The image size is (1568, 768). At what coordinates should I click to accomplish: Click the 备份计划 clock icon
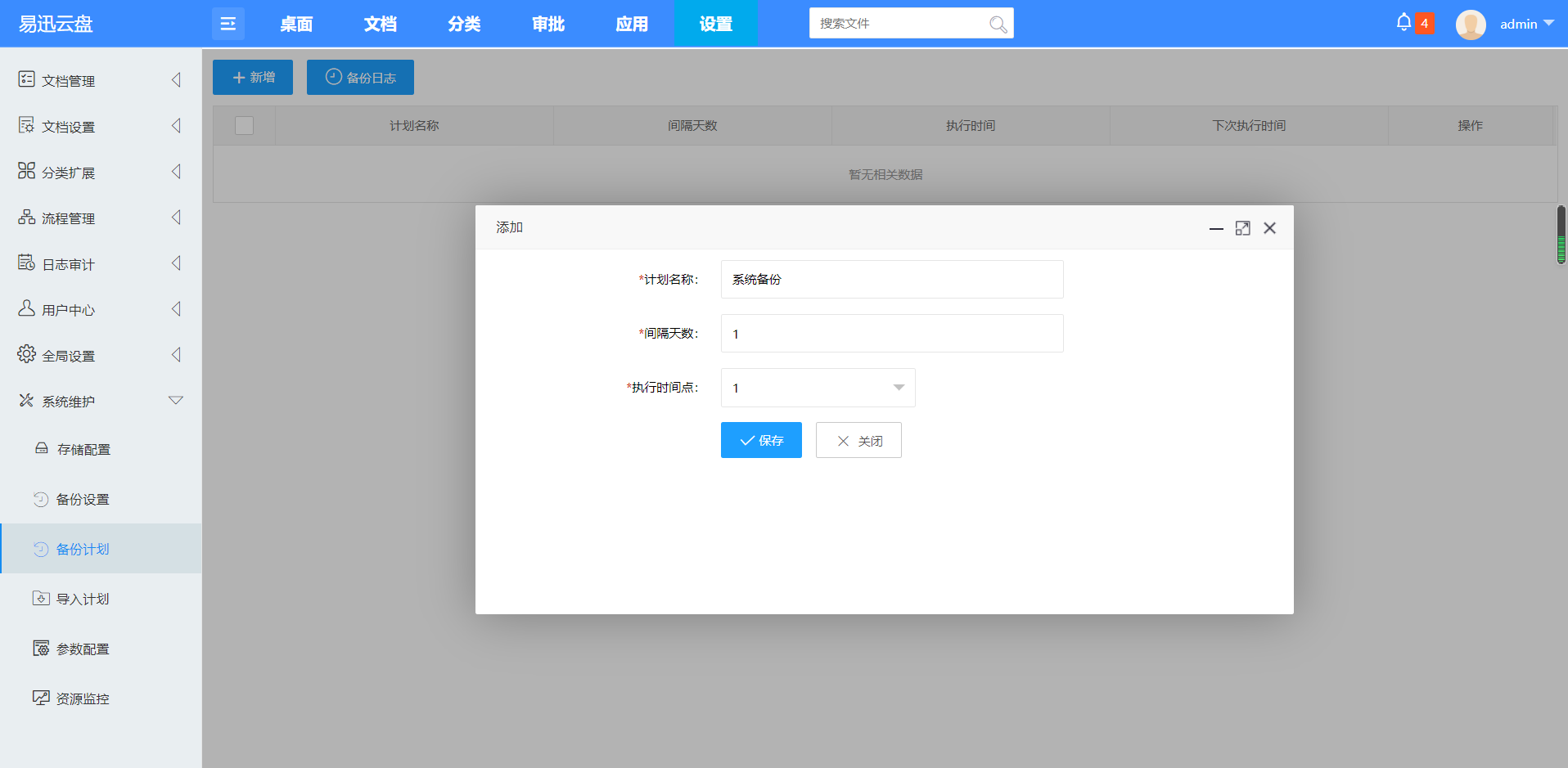(41, 549)
